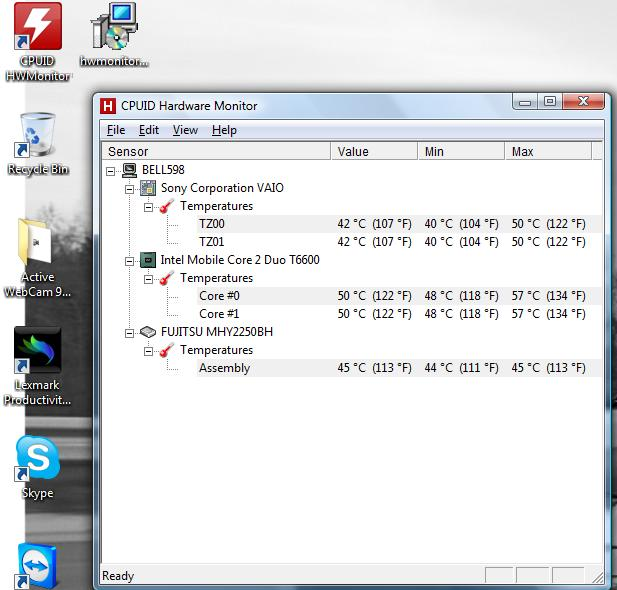
Task: Select the TZ00 sensor row
Action: (x=399, y=224)
